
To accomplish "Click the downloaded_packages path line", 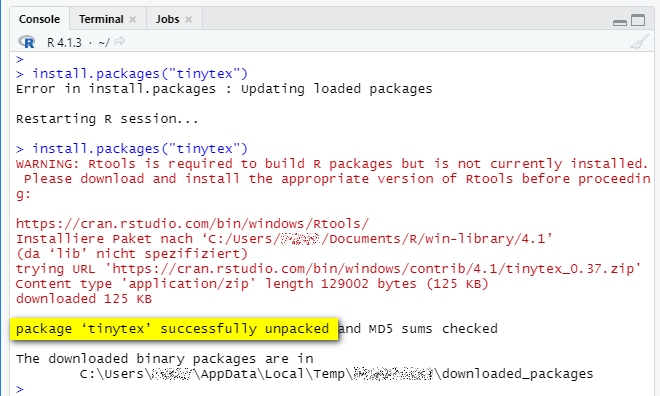I will pos(336,374).
